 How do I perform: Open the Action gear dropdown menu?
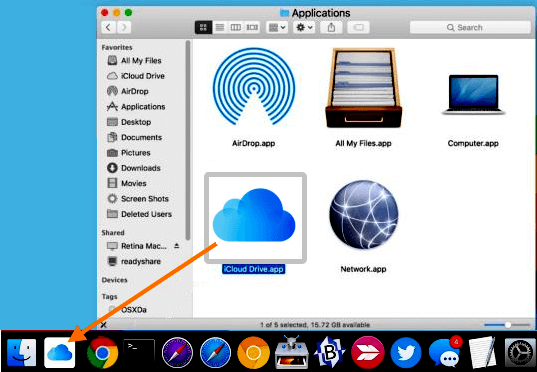[x=304, y=27]
